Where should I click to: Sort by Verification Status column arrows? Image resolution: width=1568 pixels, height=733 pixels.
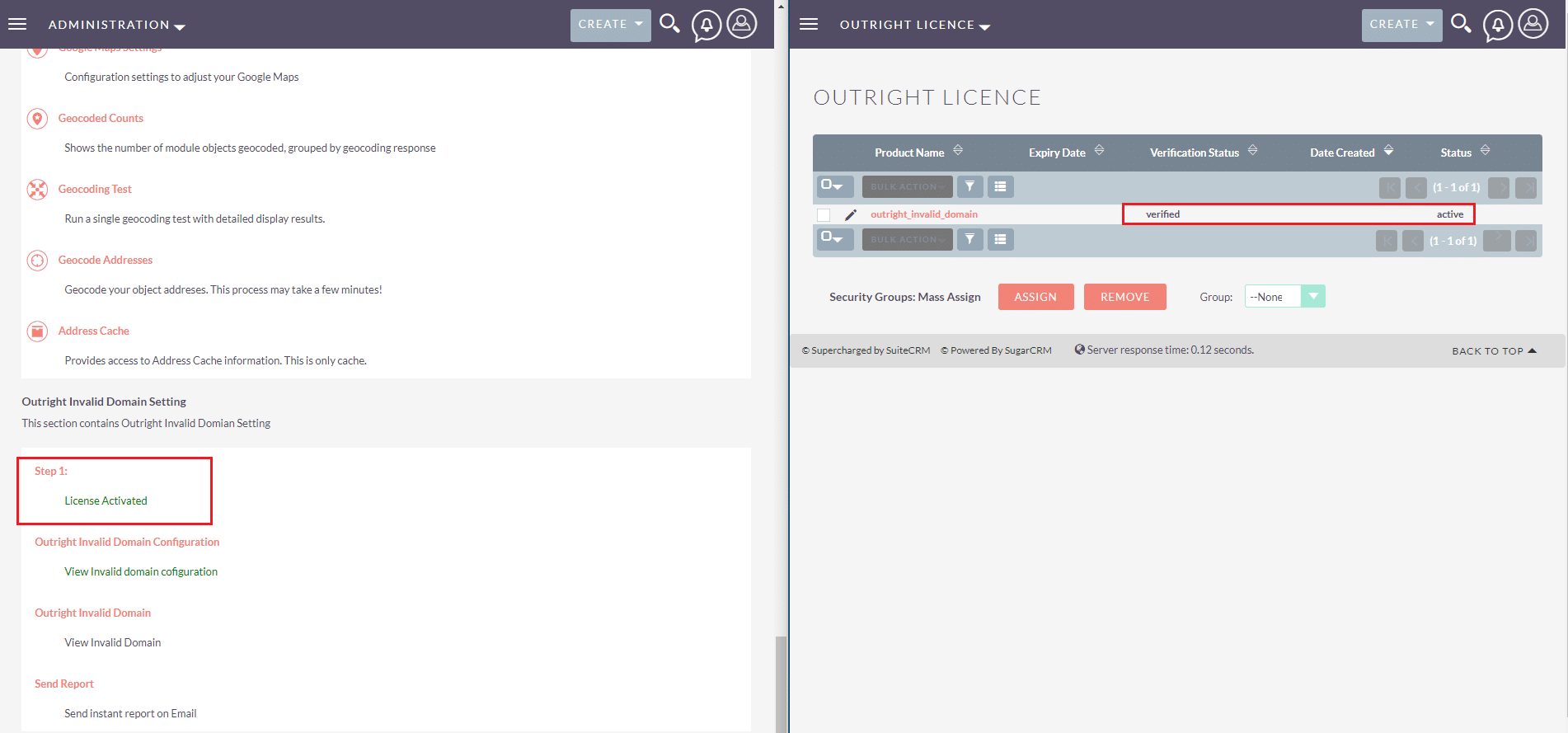pyautogui.click(x=1252, y=150)
